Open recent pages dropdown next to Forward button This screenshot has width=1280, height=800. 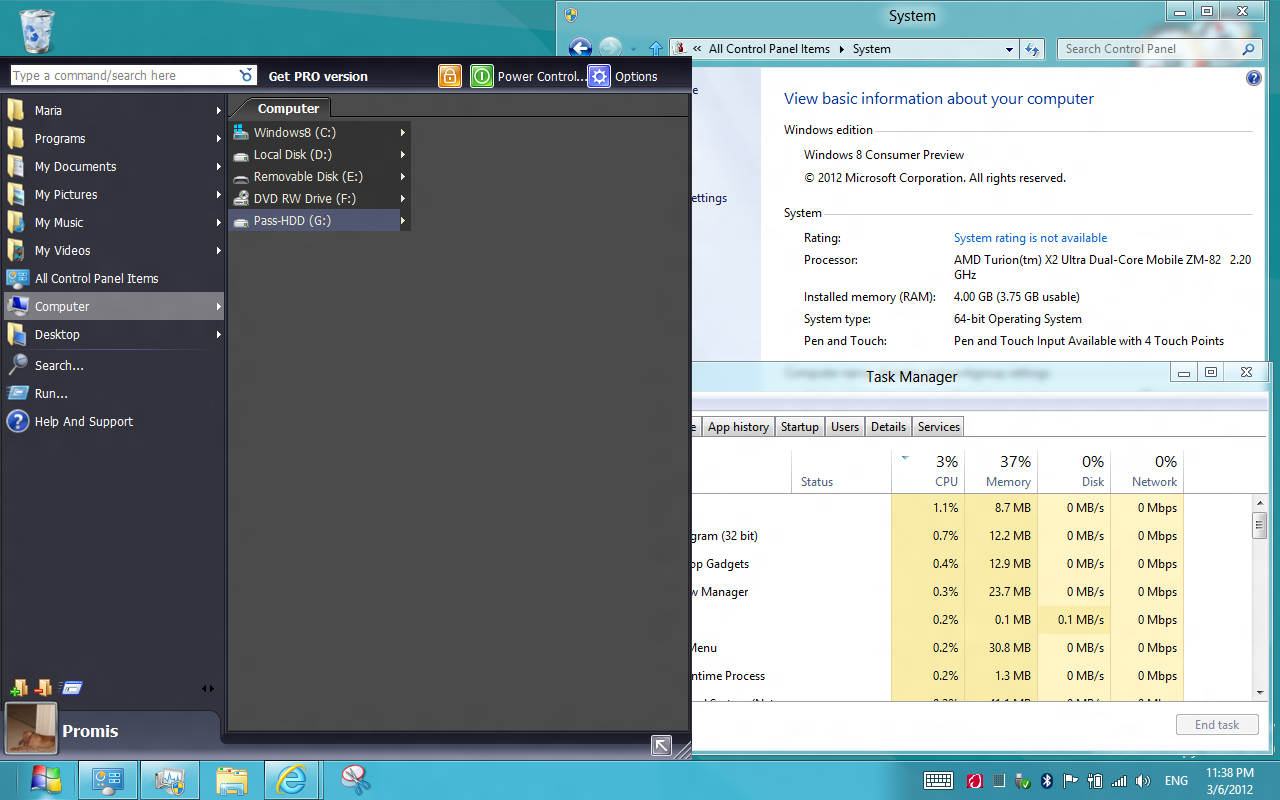634,48
